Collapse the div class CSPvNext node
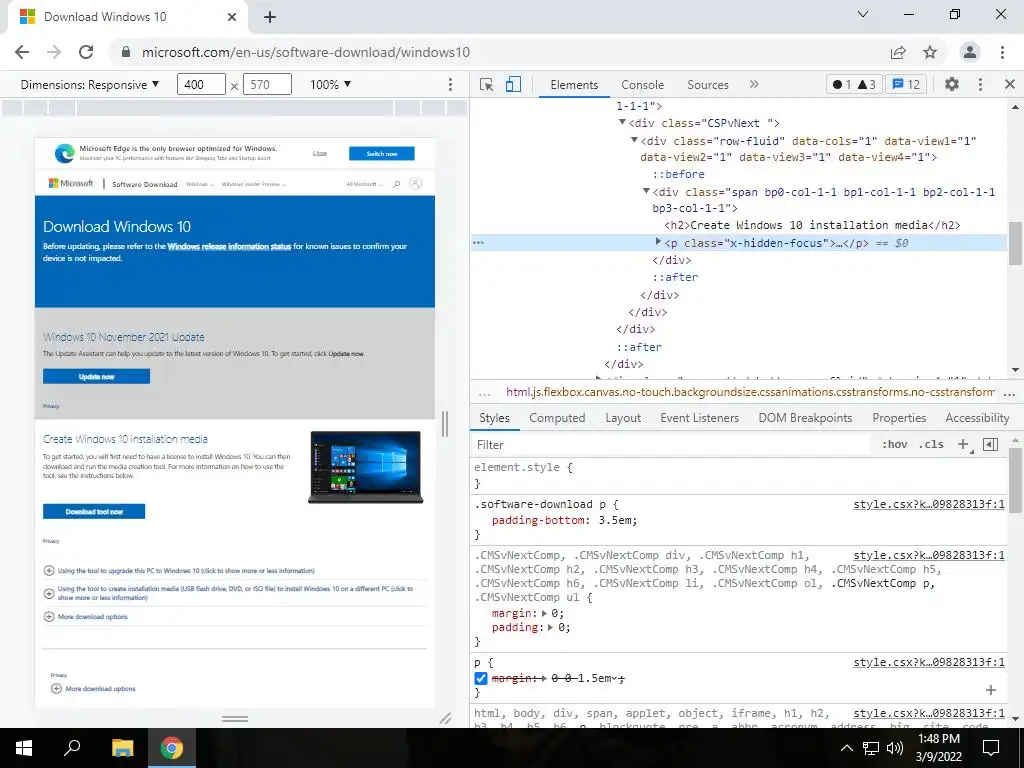 pos(622,122)
